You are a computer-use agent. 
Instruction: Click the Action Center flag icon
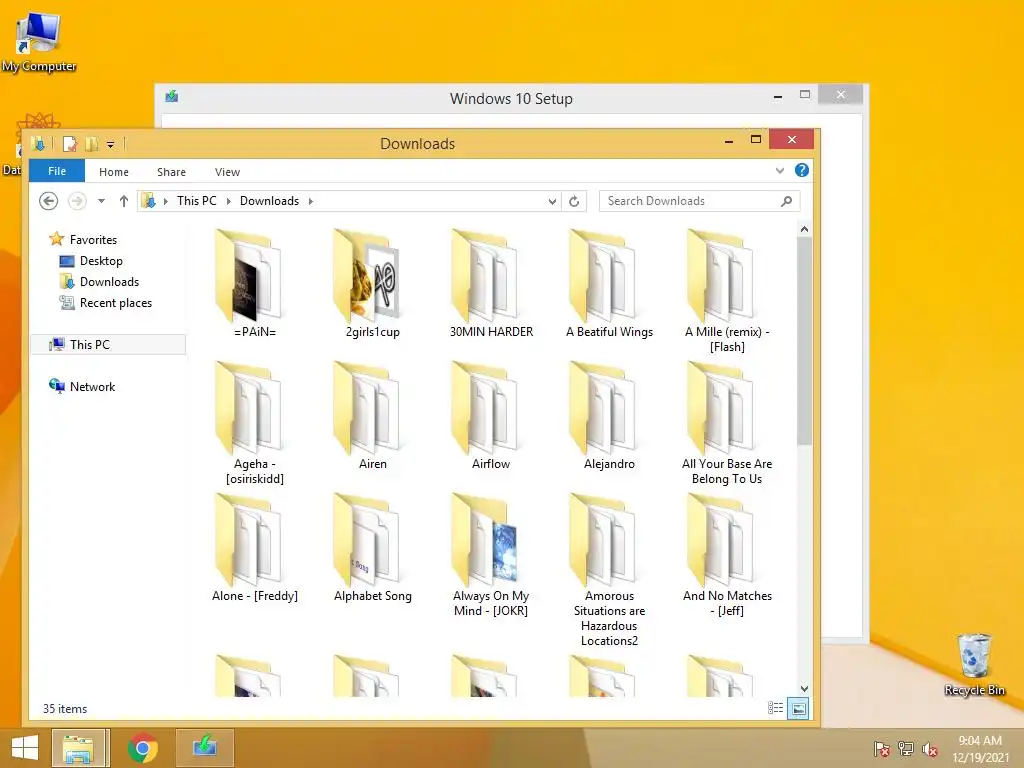(882, 749)
